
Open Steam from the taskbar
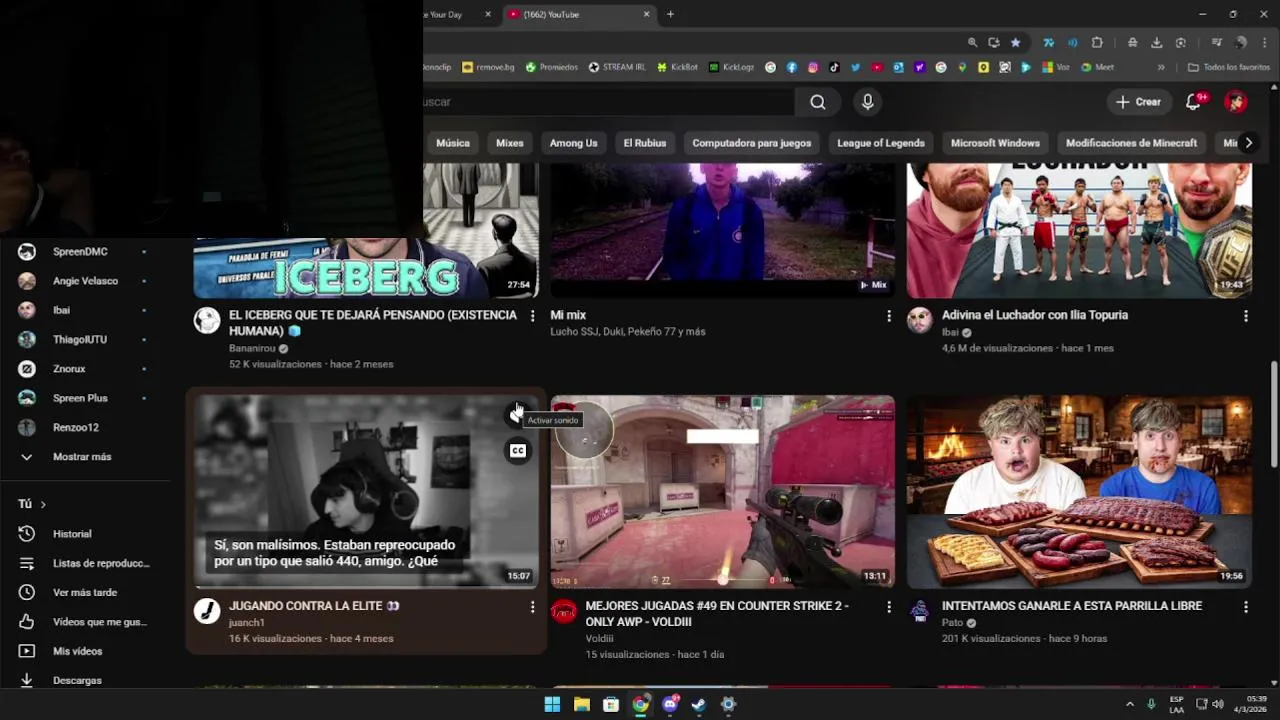tap(699, 704)
